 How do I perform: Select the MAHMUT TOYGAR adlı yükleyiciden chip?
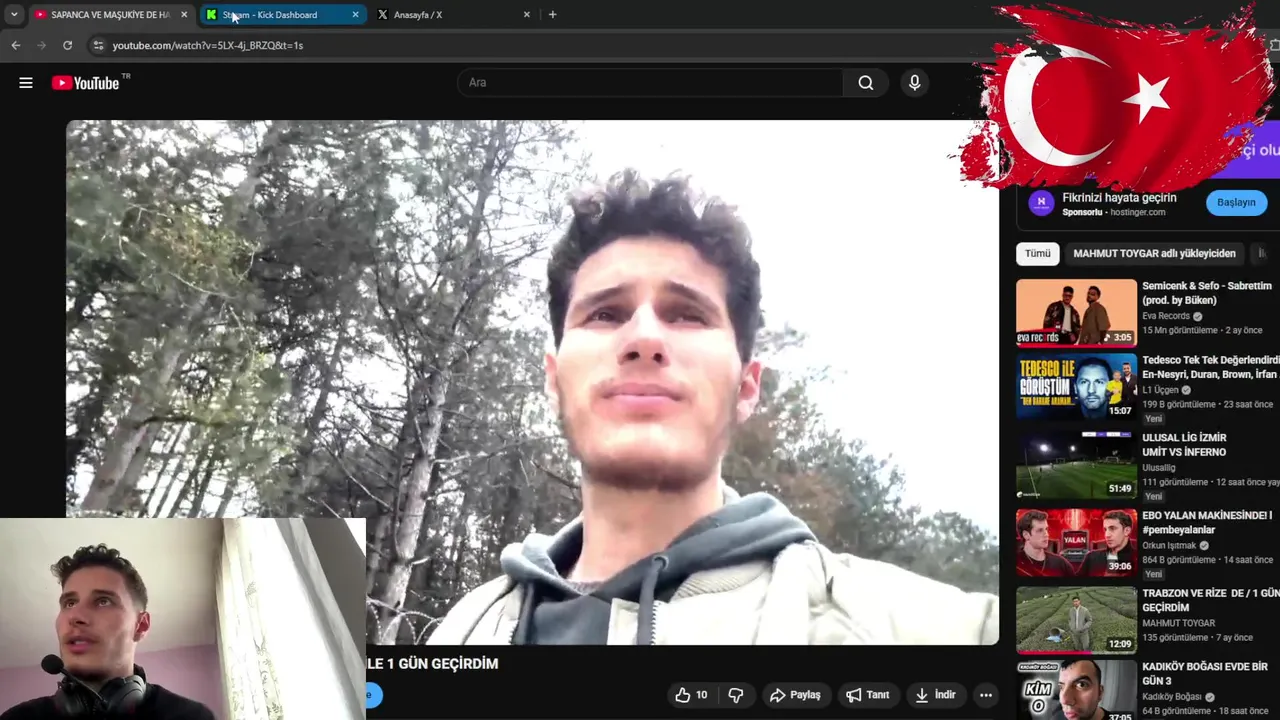1154,254
